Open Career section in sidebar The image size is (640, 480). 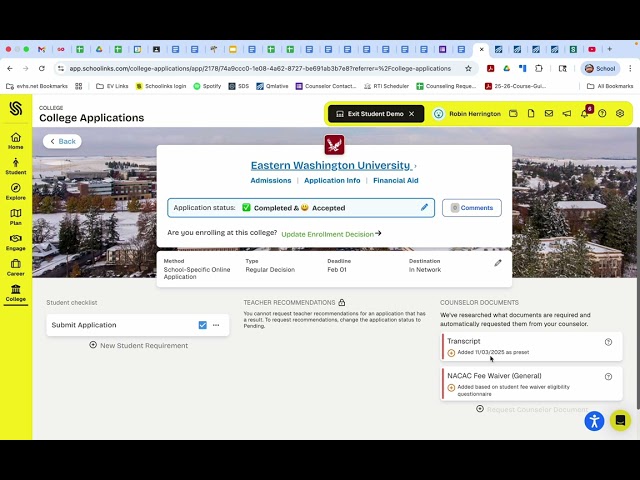pos(16,268)
